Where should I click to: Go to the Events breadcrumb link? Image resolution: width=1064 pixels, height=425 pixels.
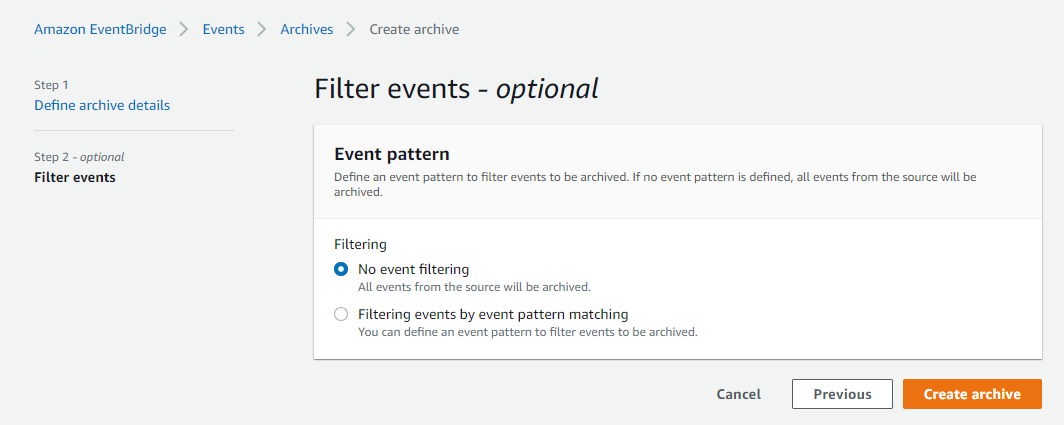[x=223, y=29]
